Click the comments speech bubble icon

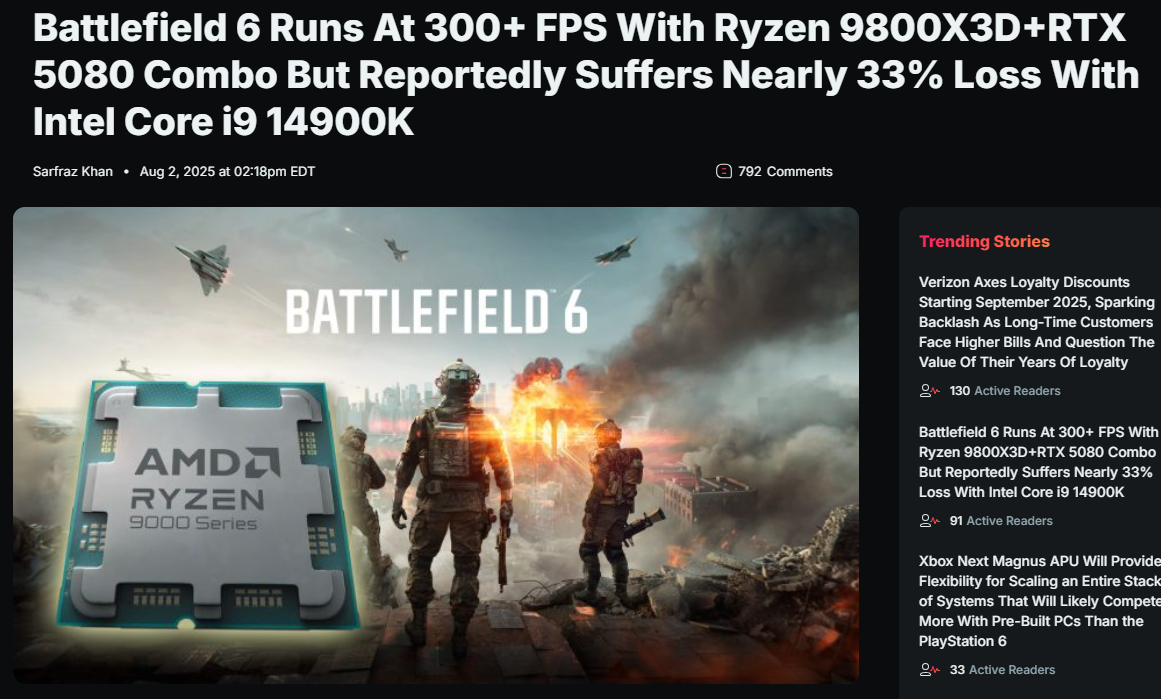723,172
